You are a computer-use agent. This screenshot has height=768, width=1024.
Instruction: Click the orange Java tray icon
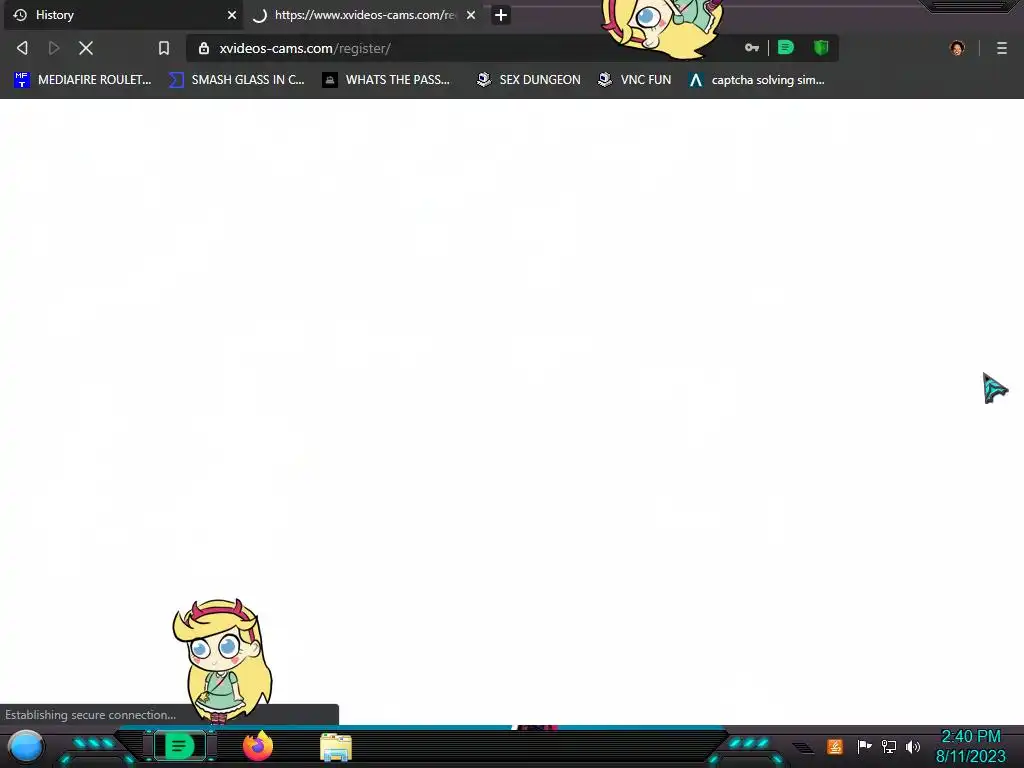[835, 746]
